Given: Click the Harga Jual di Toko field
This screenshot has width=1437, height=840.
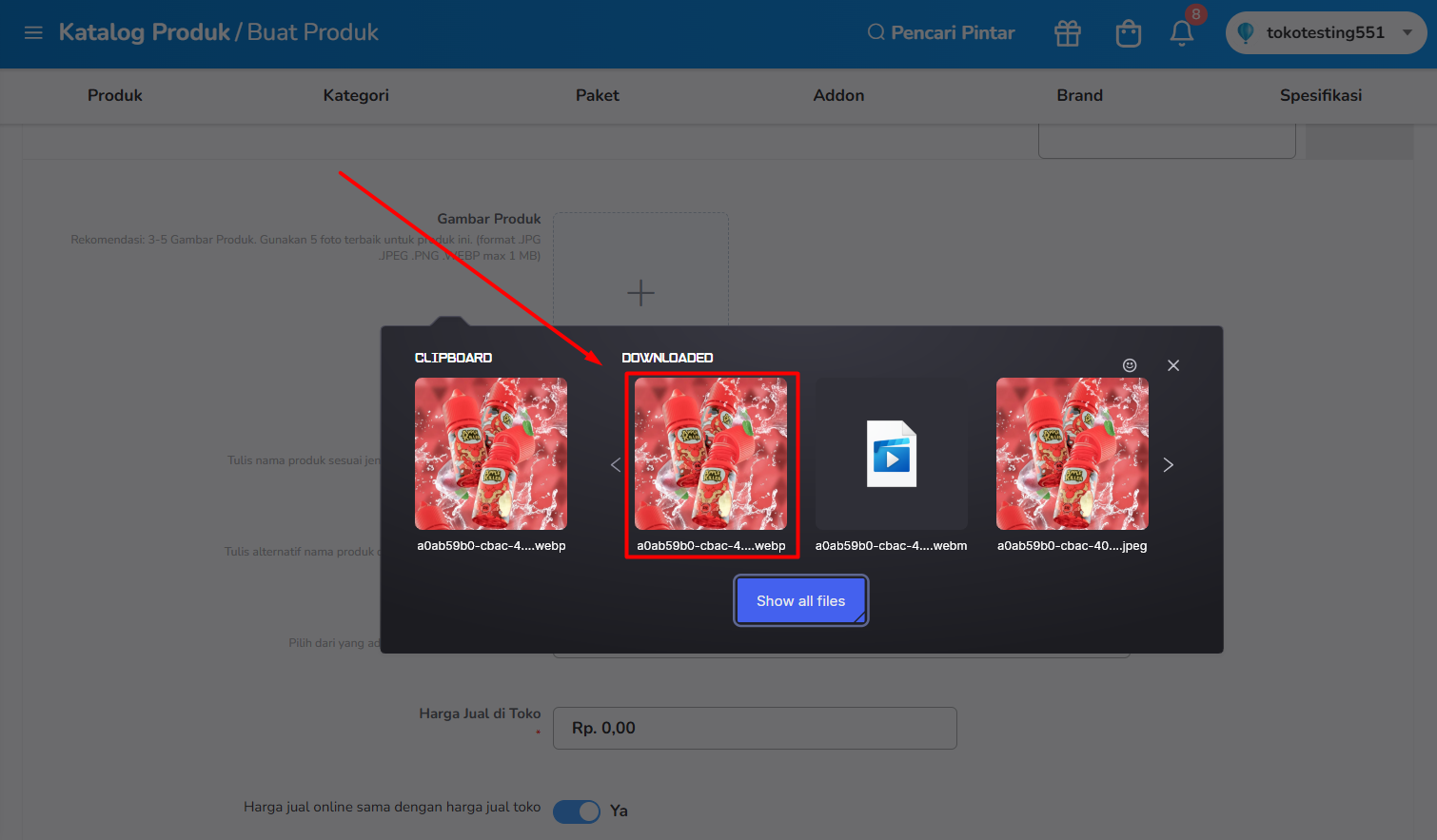Looking at the screenshot, I should tap(755, 728).
